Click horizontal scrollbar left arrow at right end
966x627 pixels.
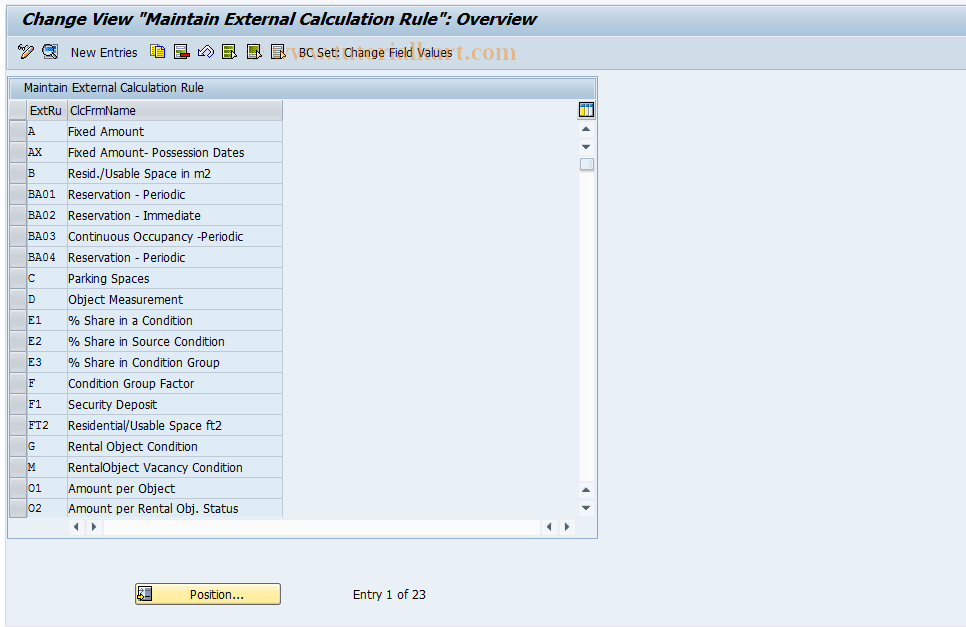pyautogui.click(x=549, y=527)
